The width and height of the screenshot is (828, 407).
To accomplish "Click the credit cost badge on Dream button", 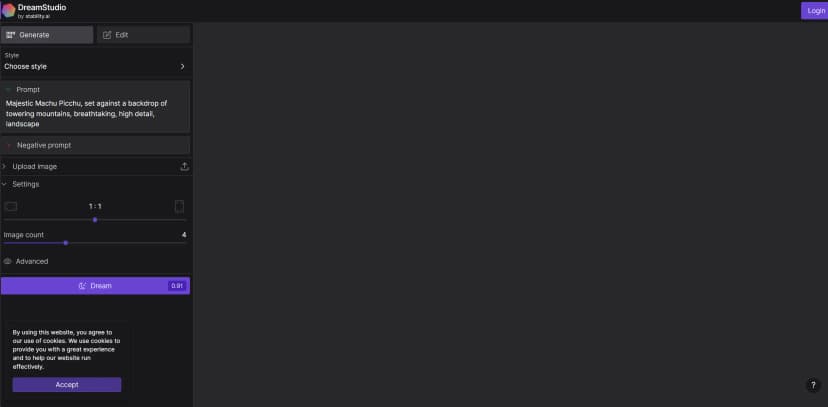I will [x=177, y=286].
